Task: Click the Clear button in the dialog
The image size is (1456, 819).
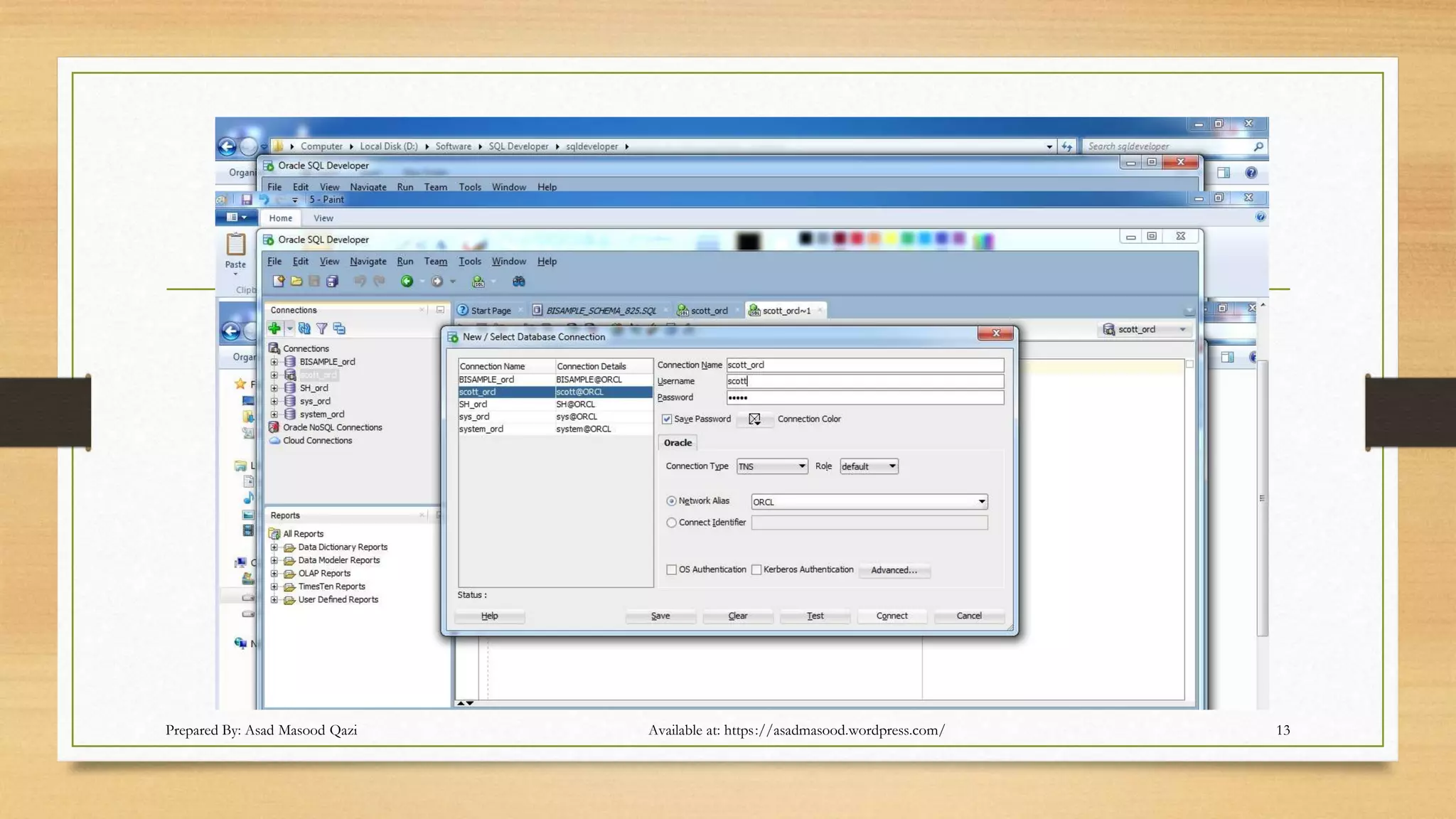Action: [738, 616]
